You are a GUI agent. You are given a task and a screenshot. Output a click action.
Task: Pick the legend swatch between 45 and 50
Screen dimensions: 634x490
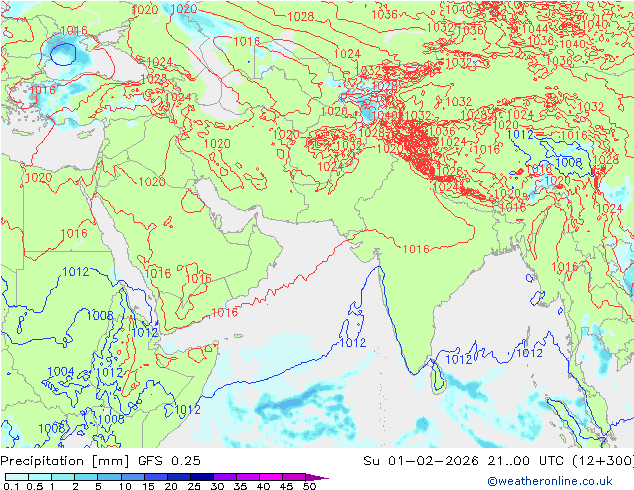coord(294,477)
